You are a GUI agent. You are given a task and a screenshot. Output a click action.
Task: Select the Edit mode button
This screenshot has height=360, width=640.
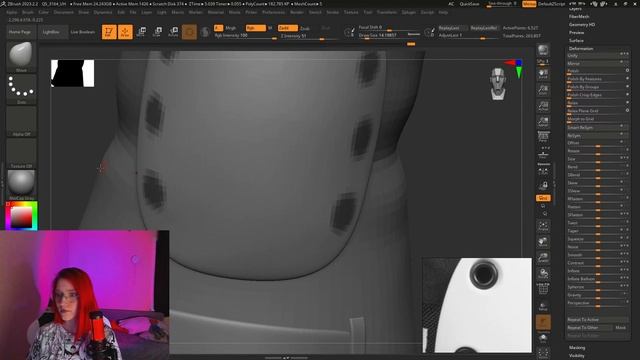click(109, 32)
